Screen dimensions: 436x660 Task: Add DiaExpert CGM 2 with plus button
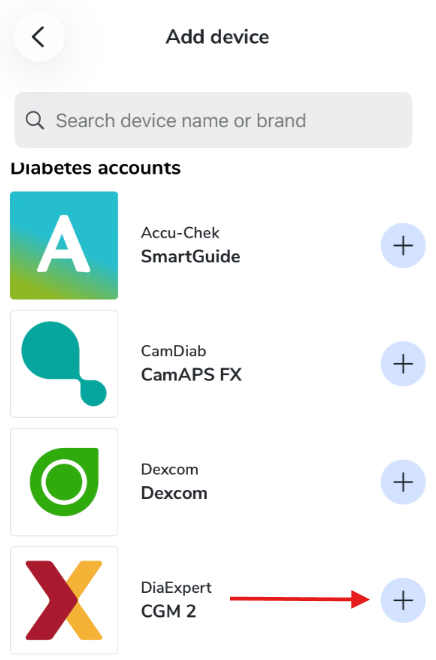tap(403, 600)
